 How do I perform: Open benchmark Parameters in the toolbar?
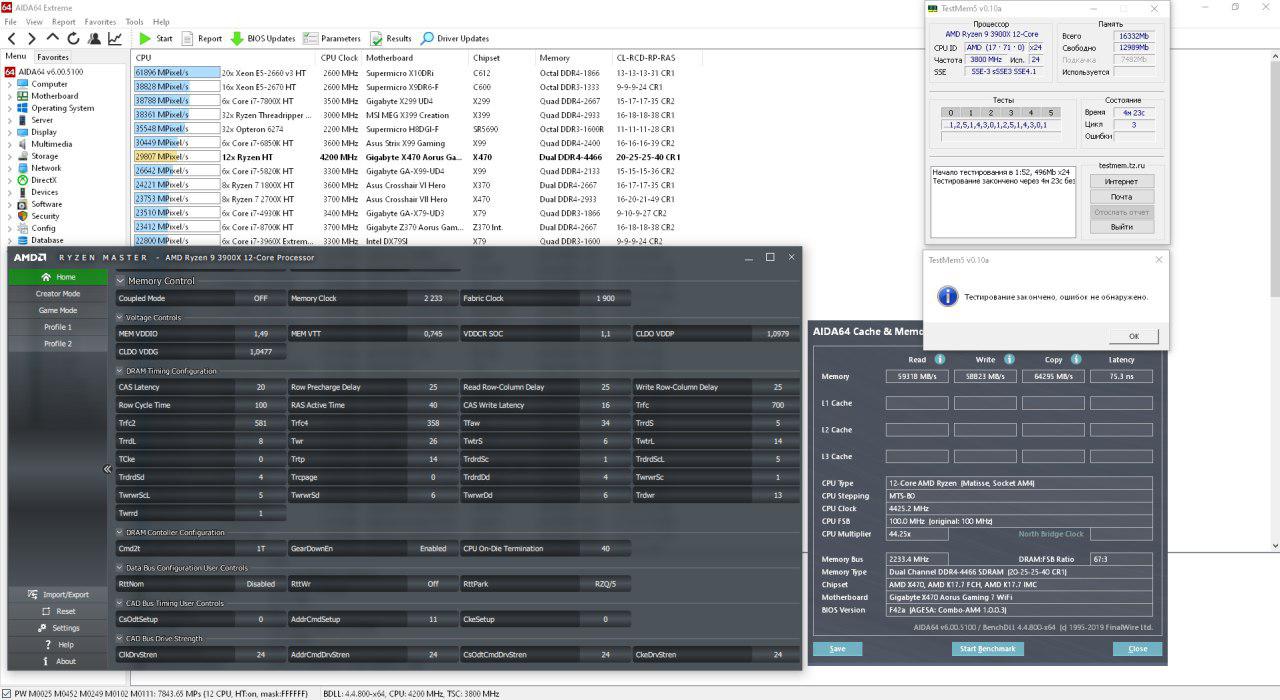click(332, 39)
